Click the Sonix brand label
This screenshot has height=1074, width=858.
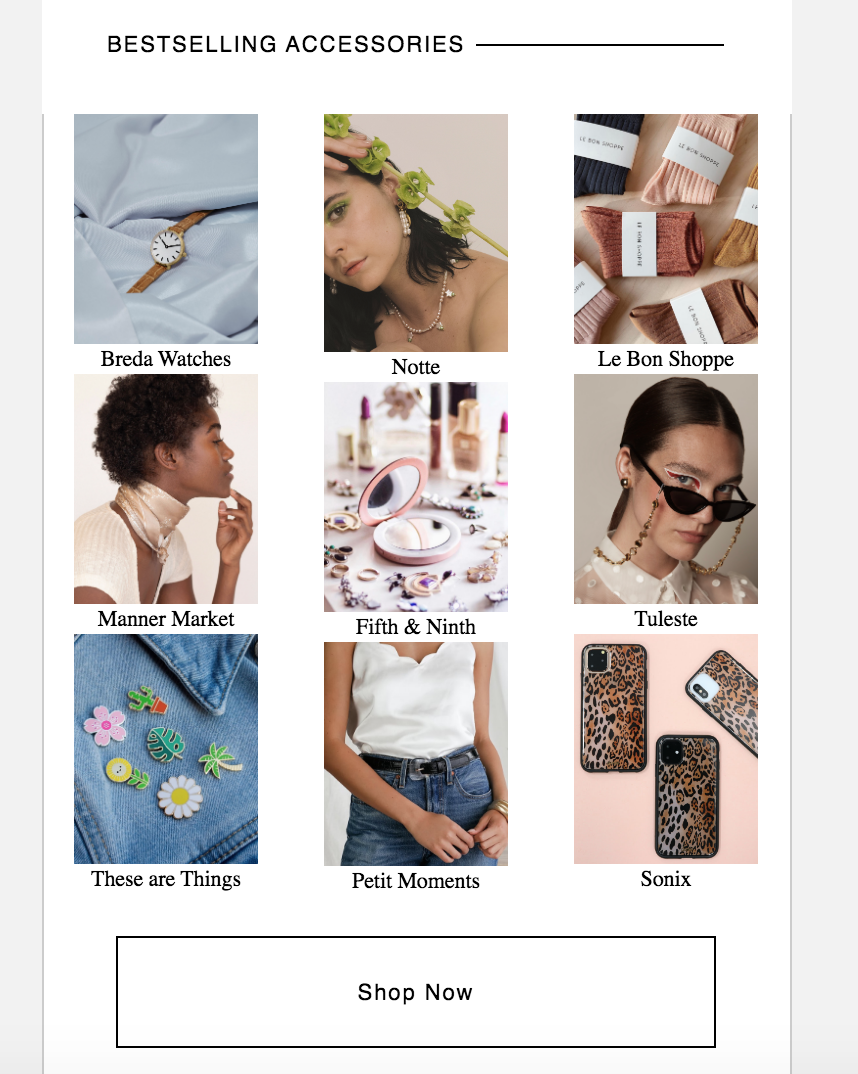pos(666,879)
